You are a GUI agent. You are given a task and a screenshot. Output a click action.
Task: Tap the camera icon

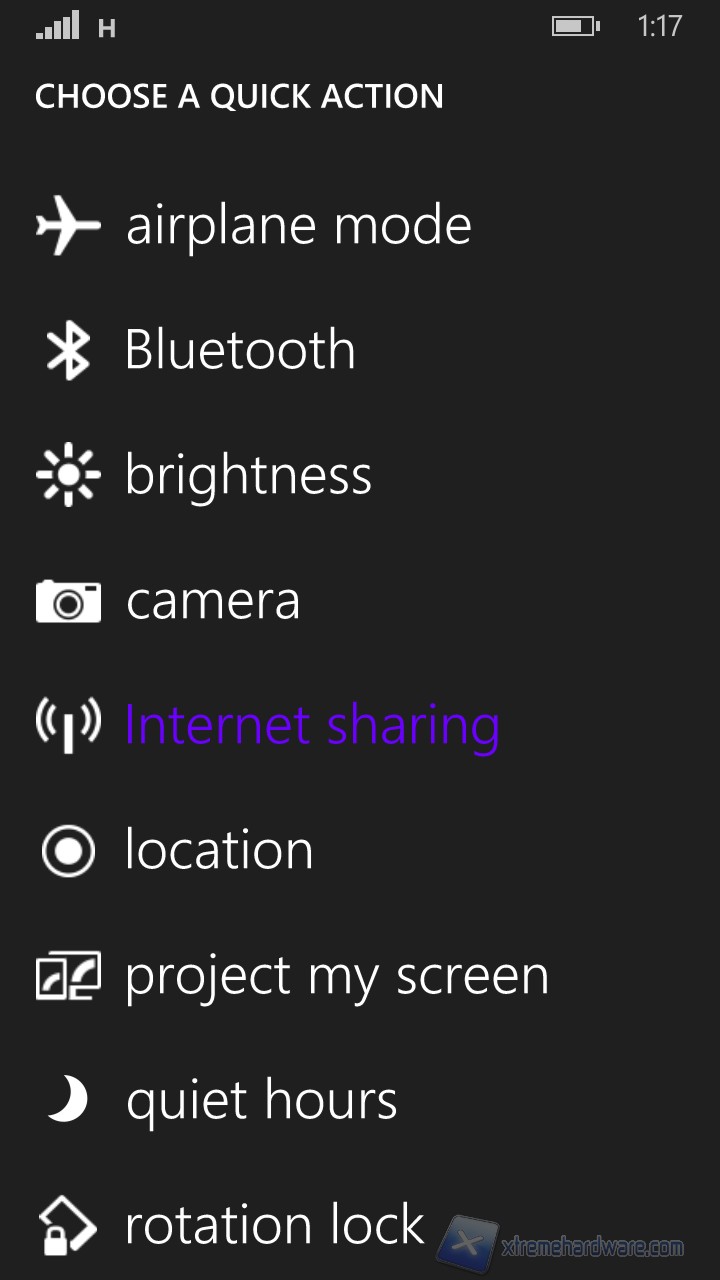point(68,601)
